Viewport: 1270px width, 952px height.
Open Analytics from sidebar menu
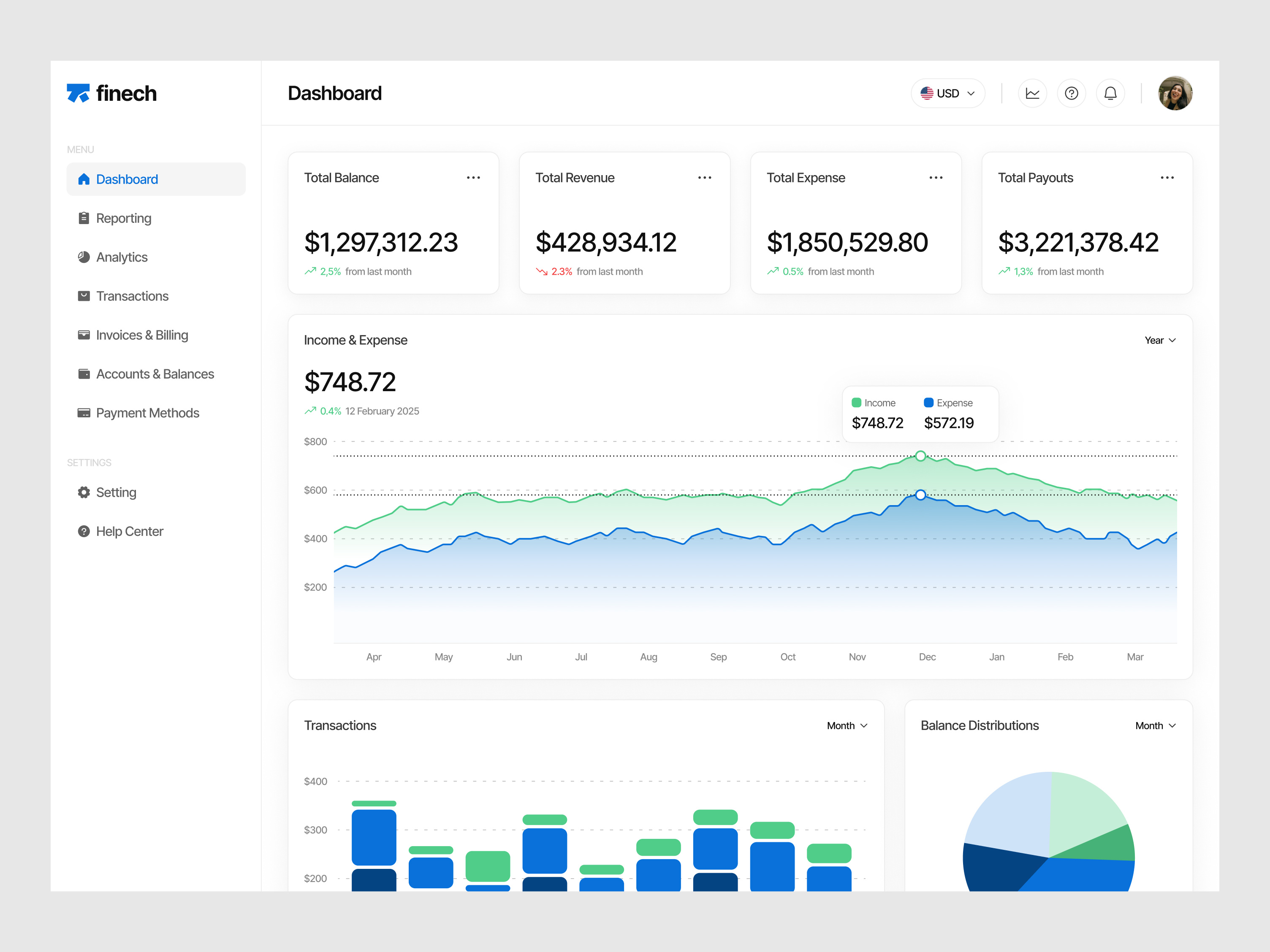122,257
